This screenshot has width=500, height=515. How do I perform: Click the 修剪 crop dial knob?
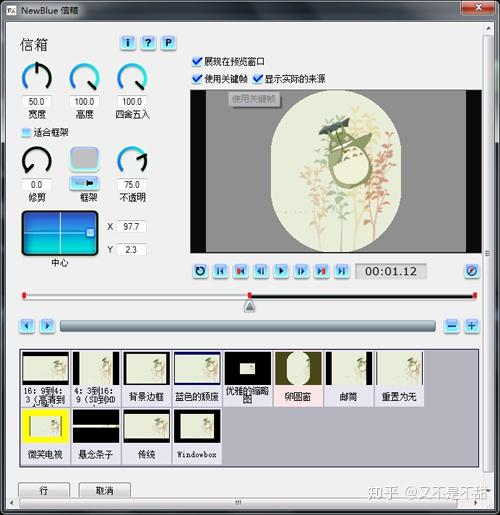click(x=37, y=160)
